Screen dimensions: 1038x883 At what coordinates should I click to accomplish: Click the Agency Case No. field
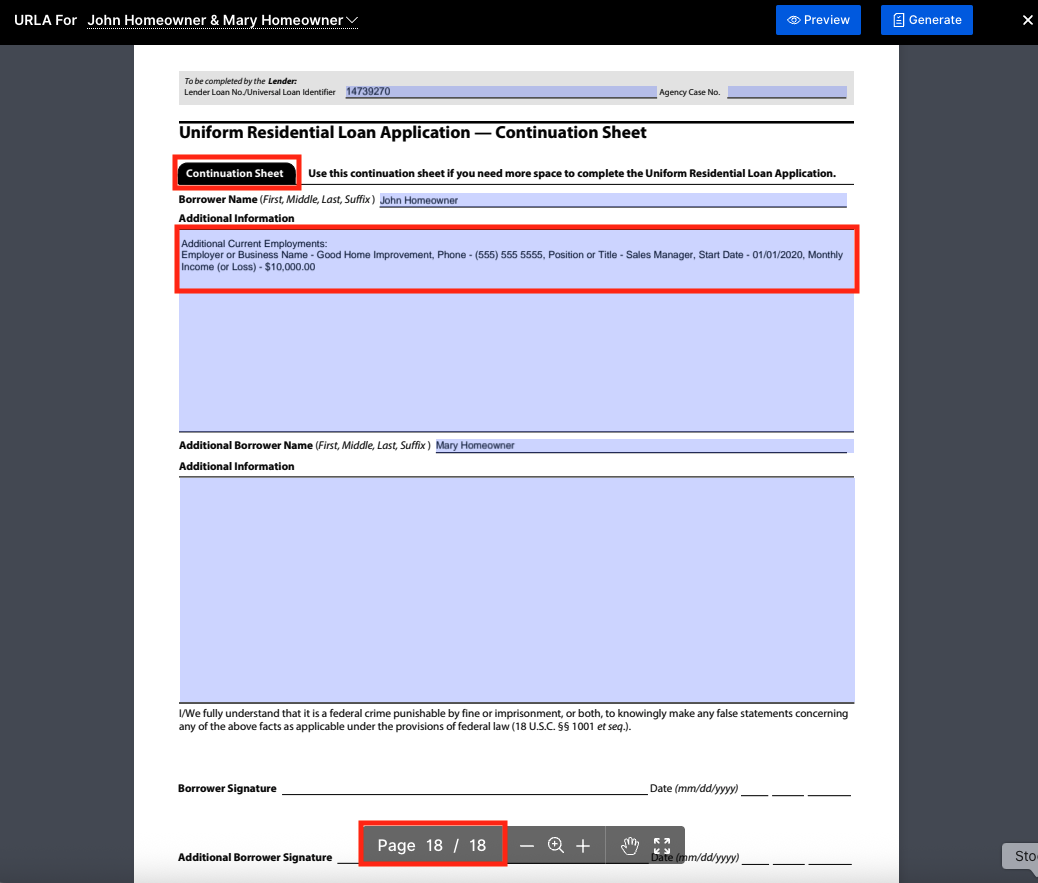coord(786,92)
